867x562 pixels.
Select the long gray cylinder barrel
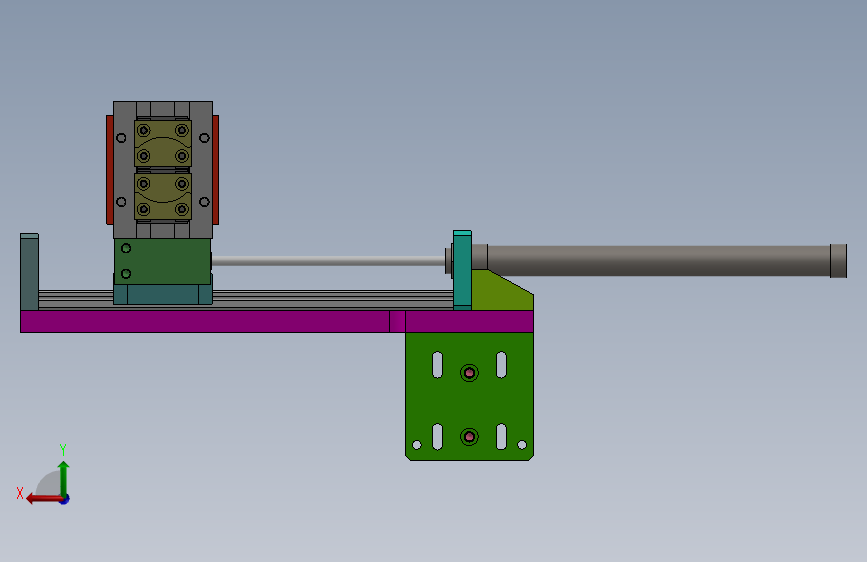click(658, 261)
